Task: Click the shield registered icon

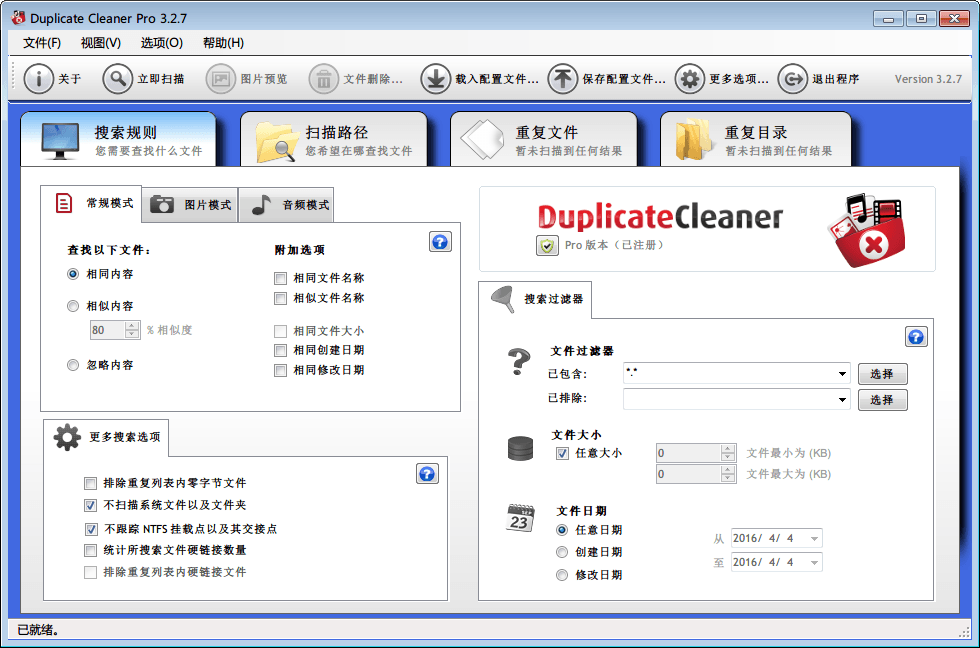Action: 547,246
